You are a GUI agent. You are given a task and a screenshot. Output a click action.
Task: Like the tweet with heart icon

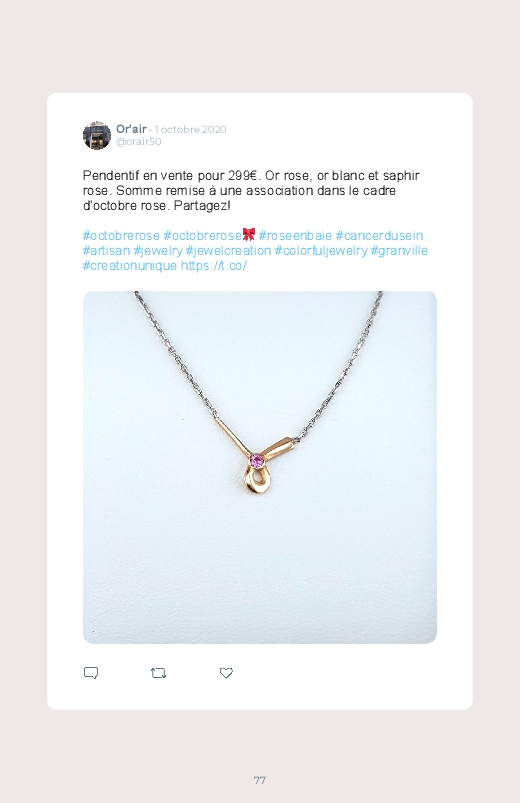(x=226, y=673)
